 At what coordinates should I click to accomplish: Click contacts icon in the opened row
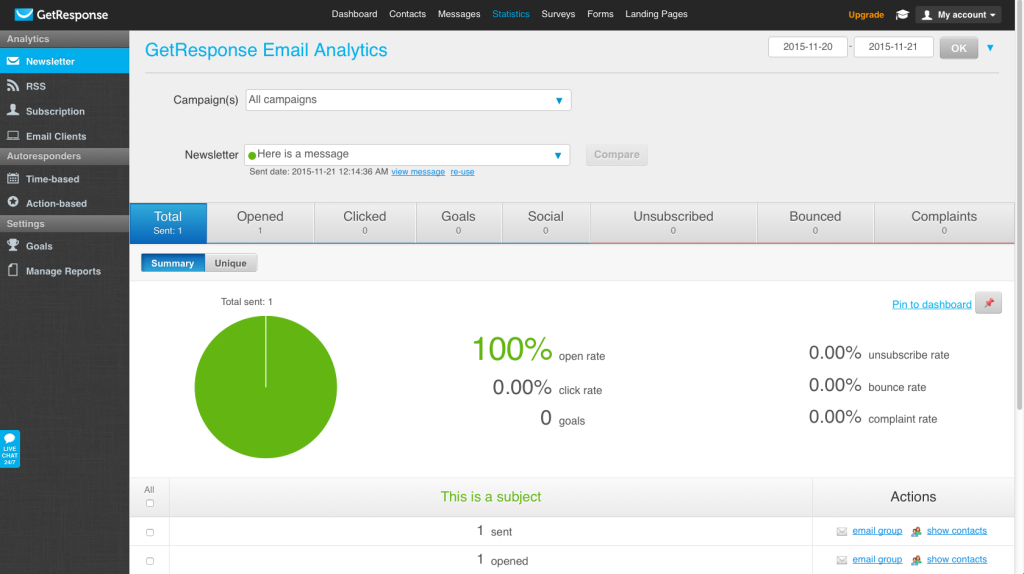(916, 560)
